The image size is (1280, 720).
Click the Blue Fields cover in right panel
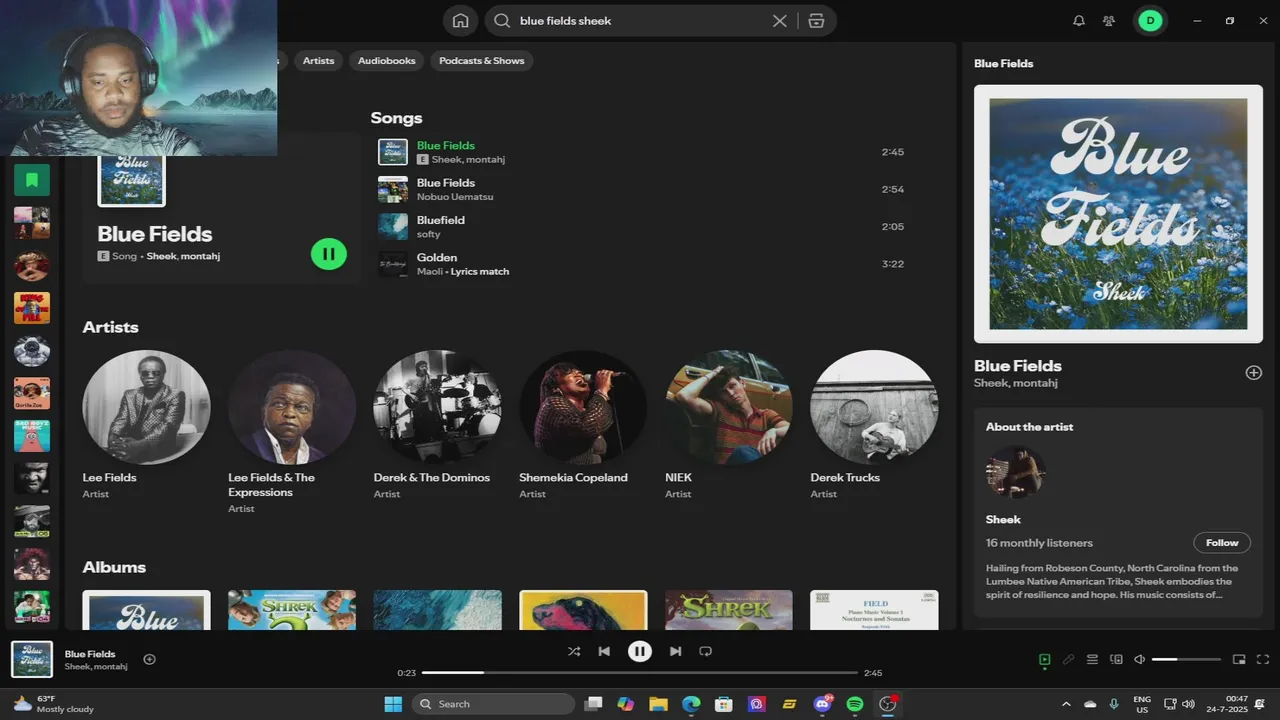click(1118, 213)
